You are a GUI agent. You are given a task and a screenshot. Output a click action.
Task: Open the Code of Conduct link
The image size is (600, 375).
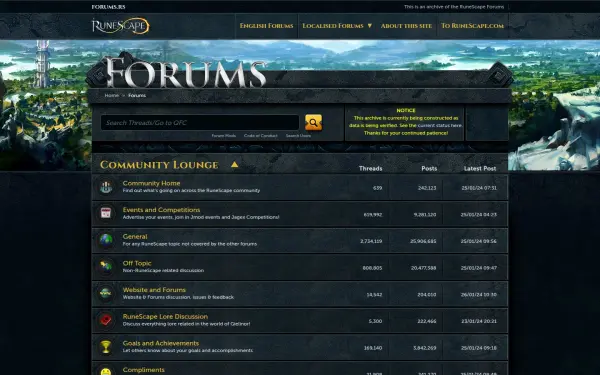point(261,135)
